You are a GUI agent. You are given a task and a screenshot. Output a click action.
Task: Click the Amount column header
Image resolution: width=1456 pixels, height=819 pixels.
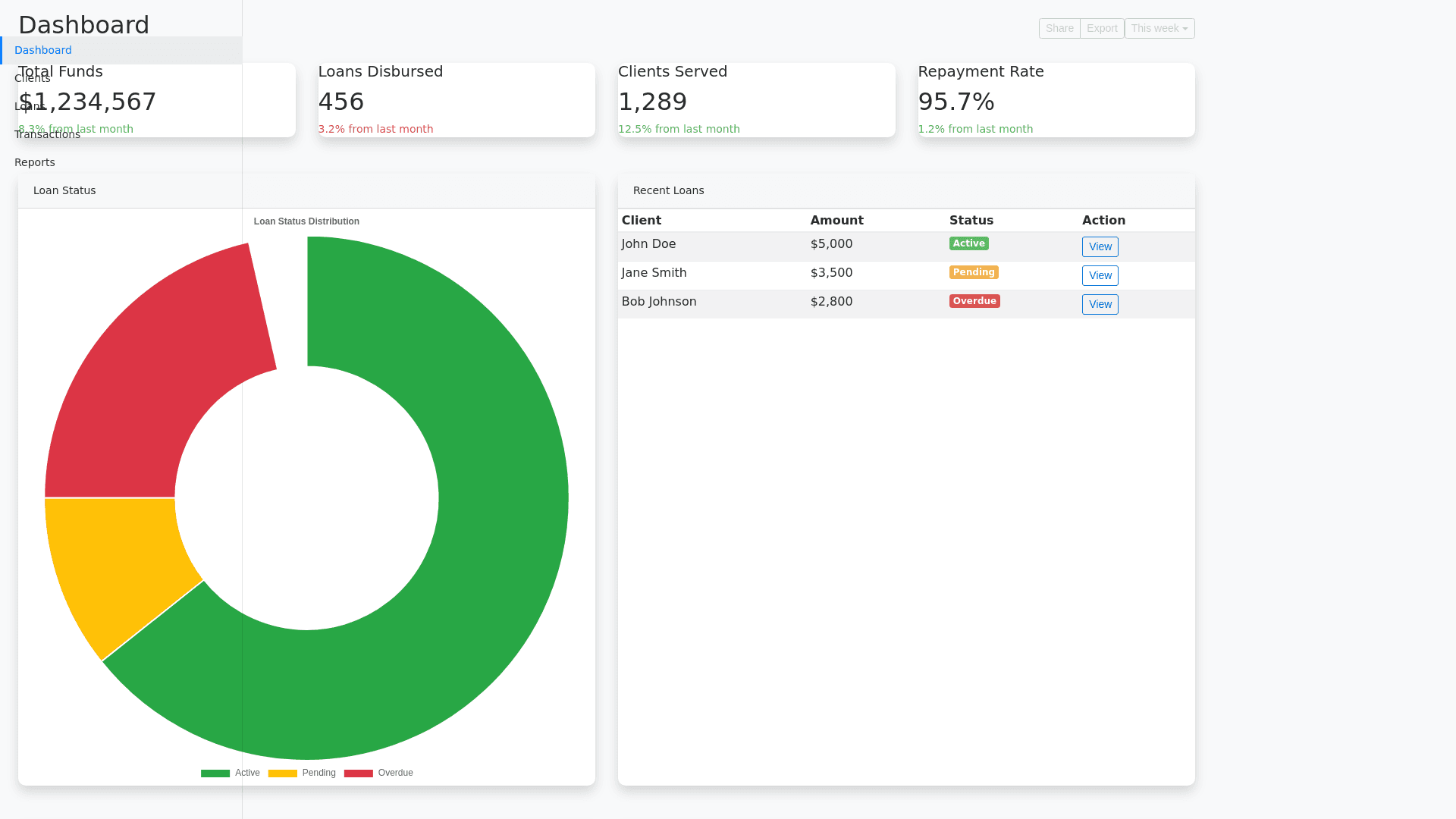pos(836,221)
